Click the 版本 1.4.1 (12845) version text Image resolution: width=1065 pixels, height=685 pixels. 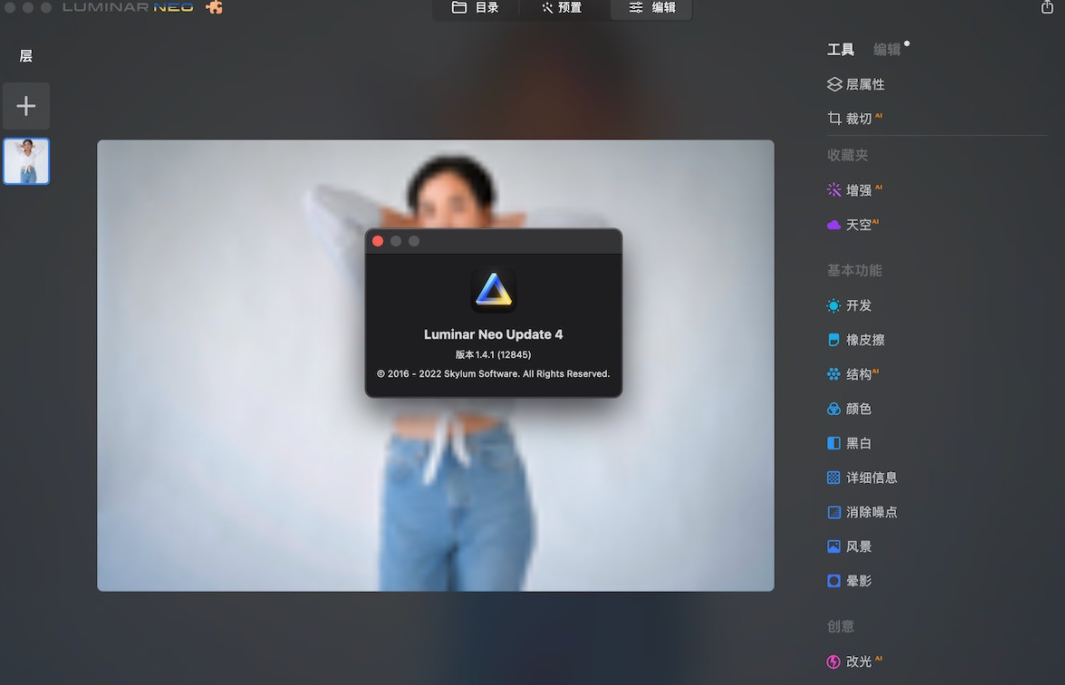[493, 354]
